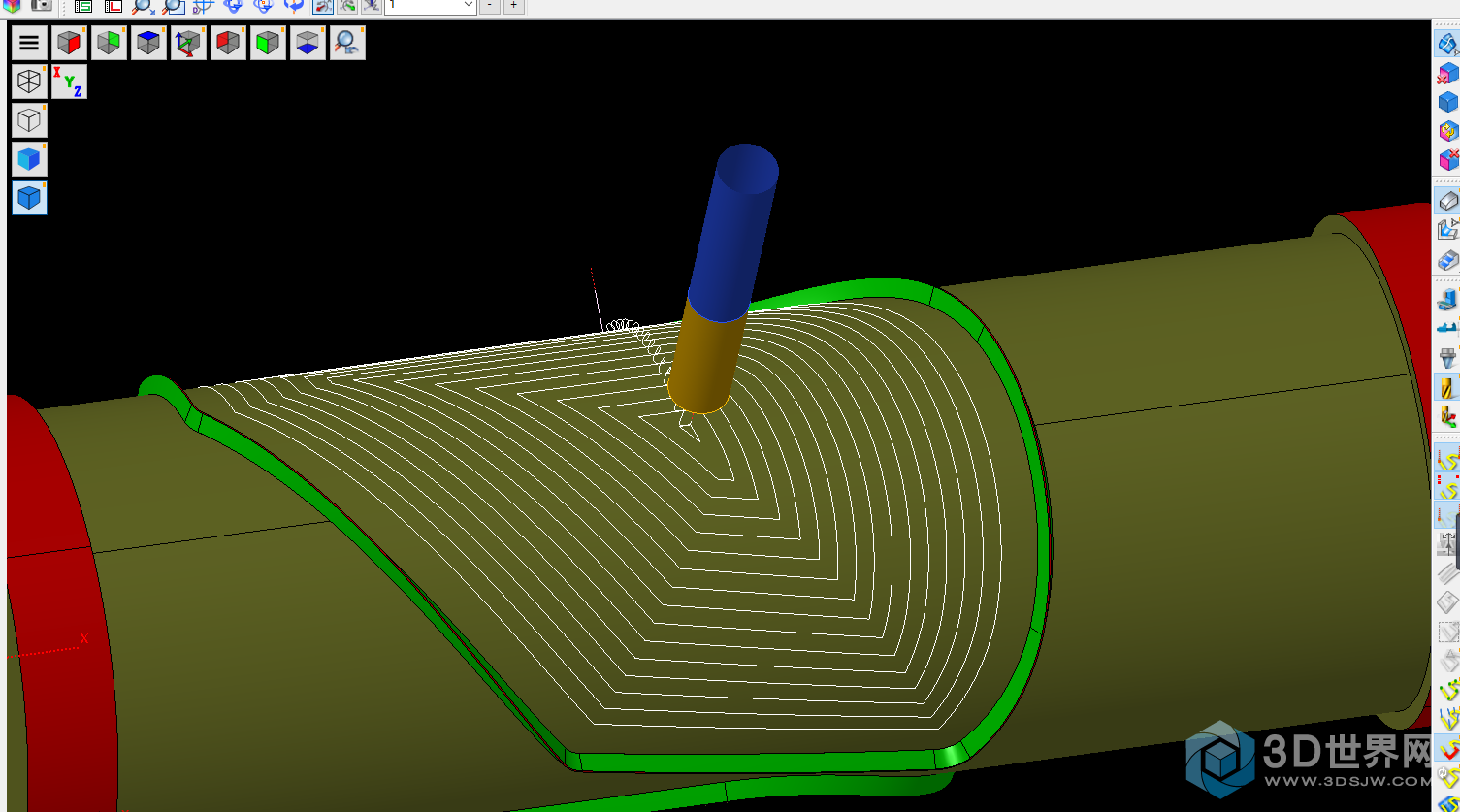1460x812 pixels.
Task: Enable wireframe cube display mode
Action: (x=29, y=81)
